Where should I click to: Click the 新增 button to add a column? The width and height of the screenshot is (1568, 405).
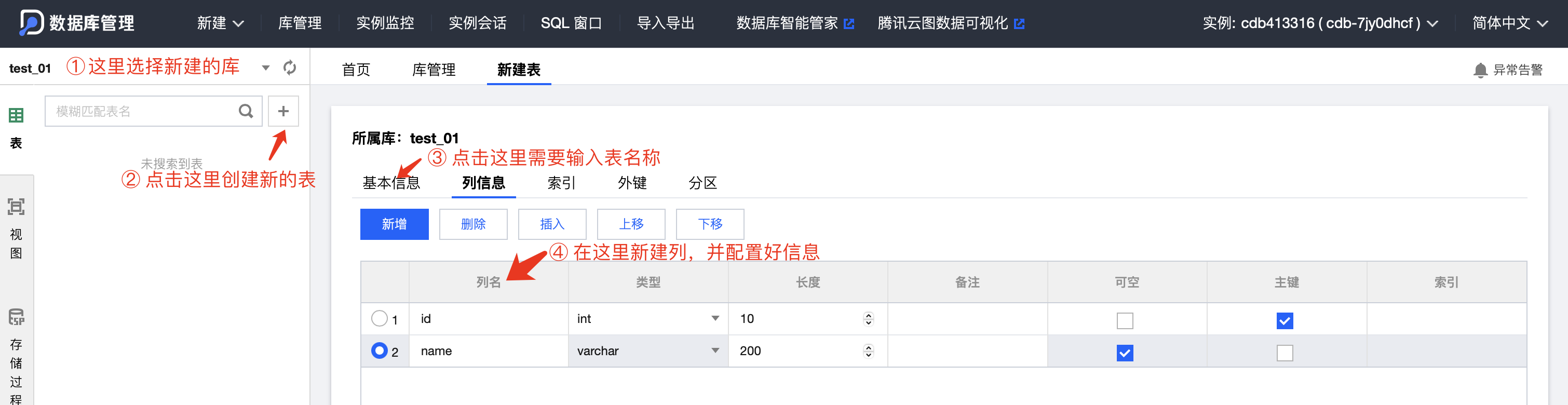point(394,224)
